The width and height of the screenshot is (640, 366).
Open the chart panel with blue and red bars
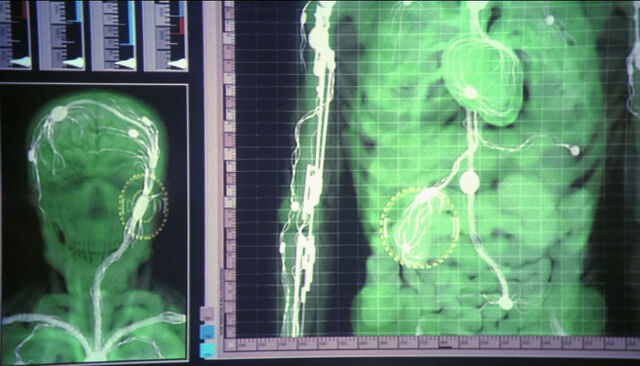tap(165, 35)
